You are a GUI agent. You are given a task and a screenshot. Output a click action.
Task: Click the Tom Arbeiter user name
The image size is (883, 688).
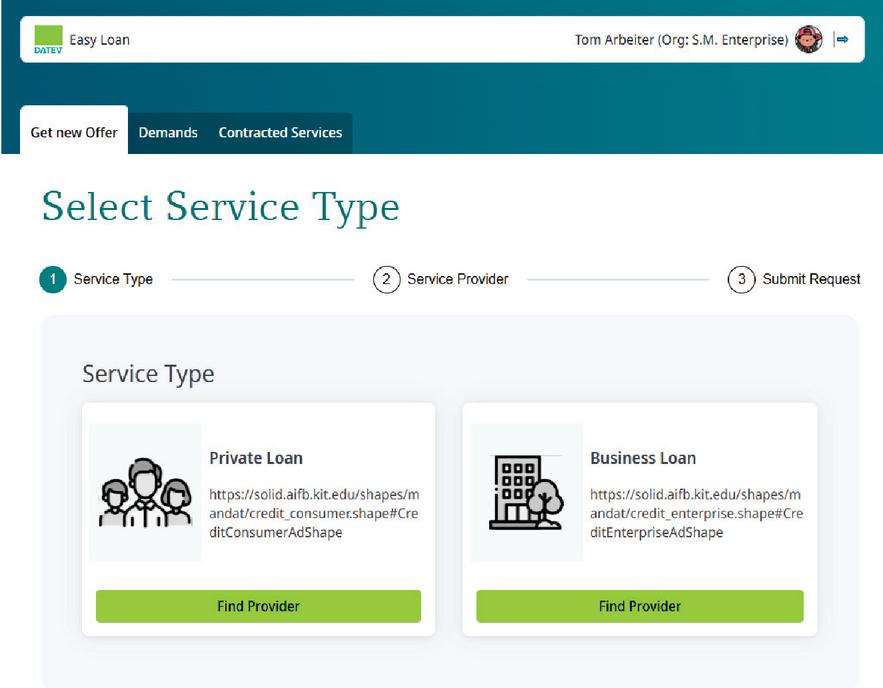tap(682, 40)
